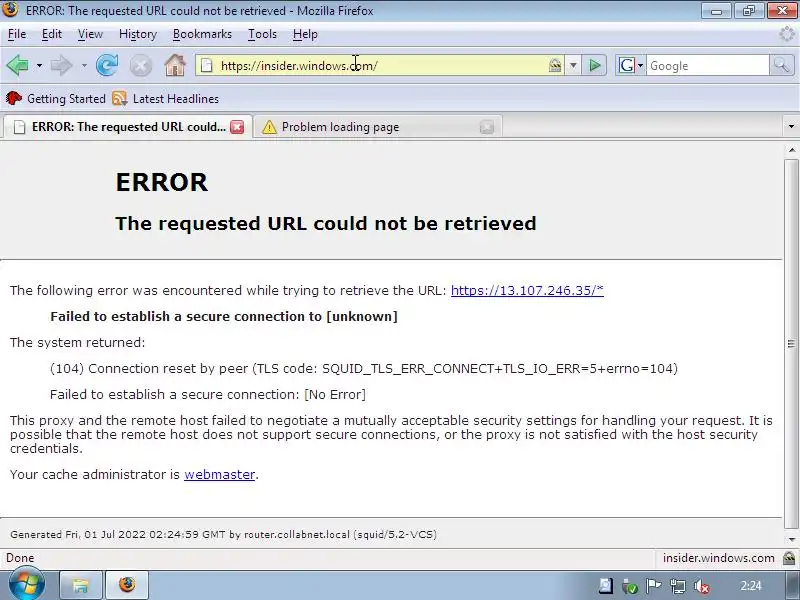
Task: Click the Done status text
Action: pyautogui.click(x=20, y=558)
